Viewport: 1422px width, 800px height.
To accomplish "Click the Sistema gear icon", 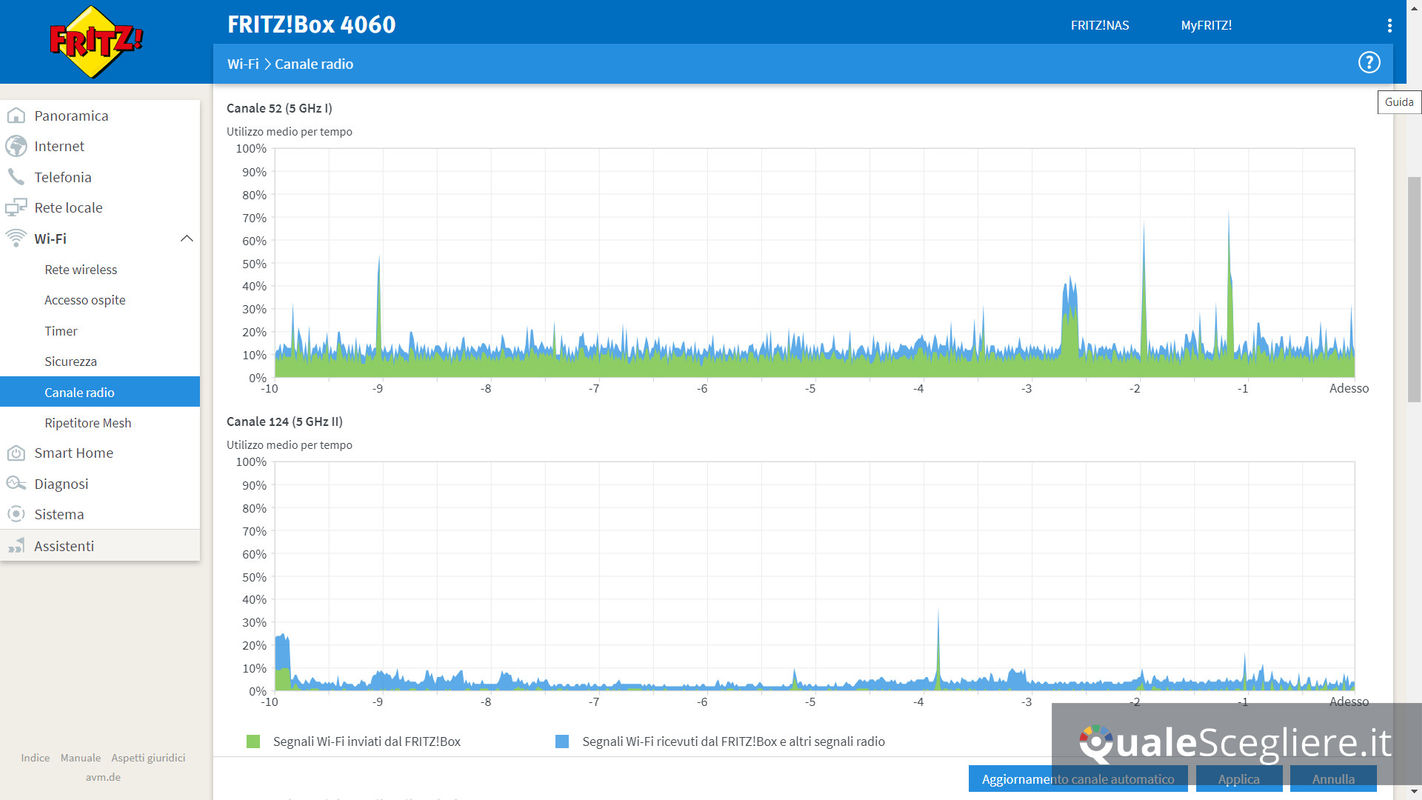I will (16, 514).
